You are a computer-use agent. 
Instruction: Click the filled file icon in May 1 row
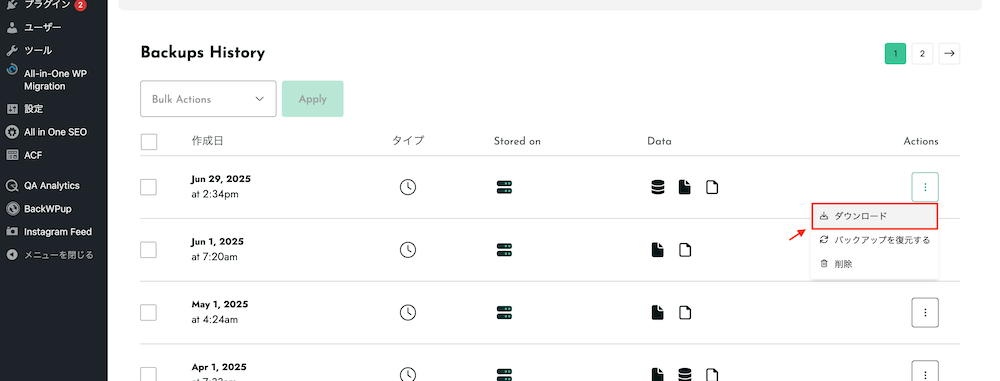point(658,312)
